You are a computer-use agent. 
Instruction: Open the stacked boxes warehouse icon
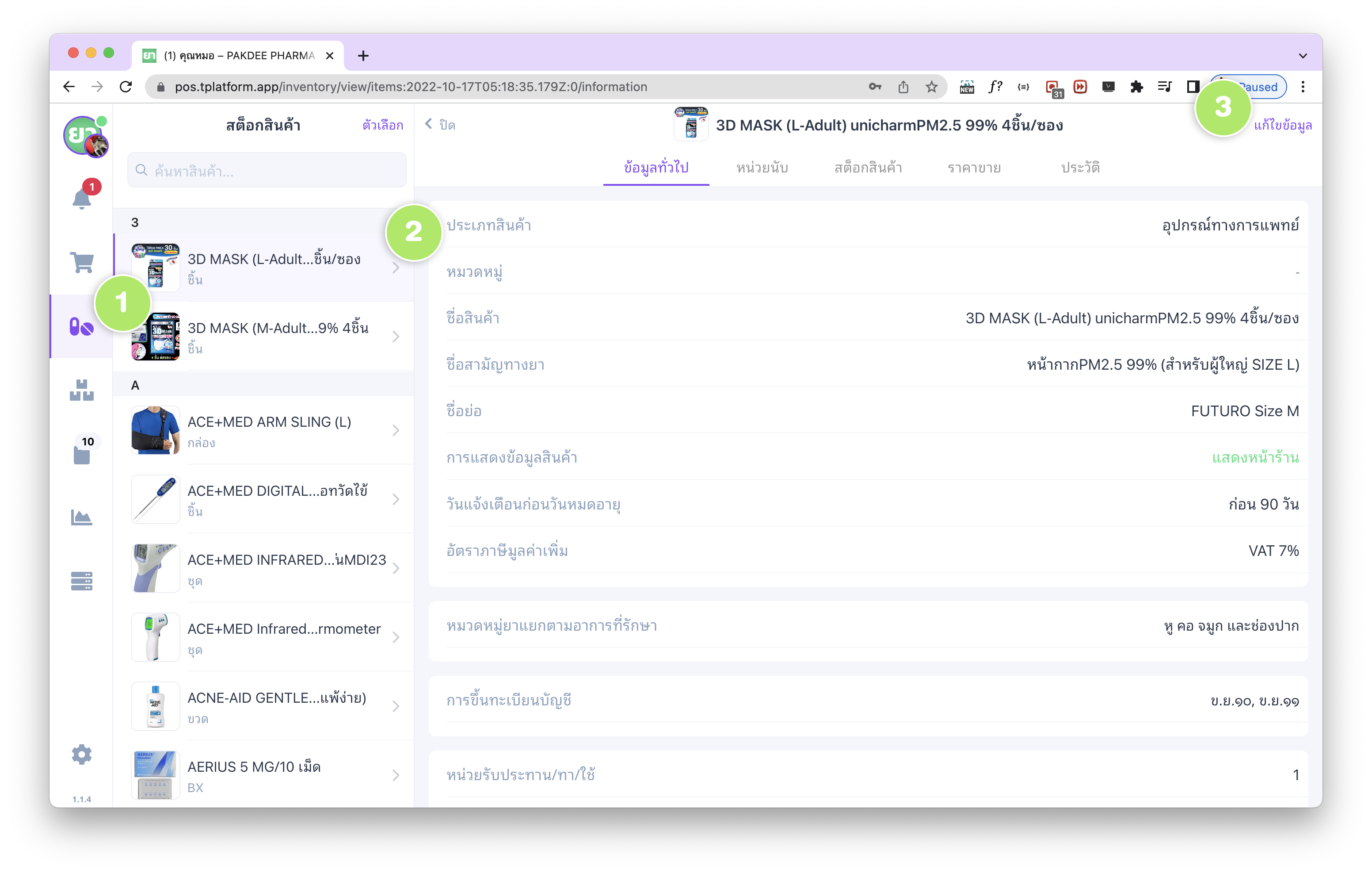81,391
